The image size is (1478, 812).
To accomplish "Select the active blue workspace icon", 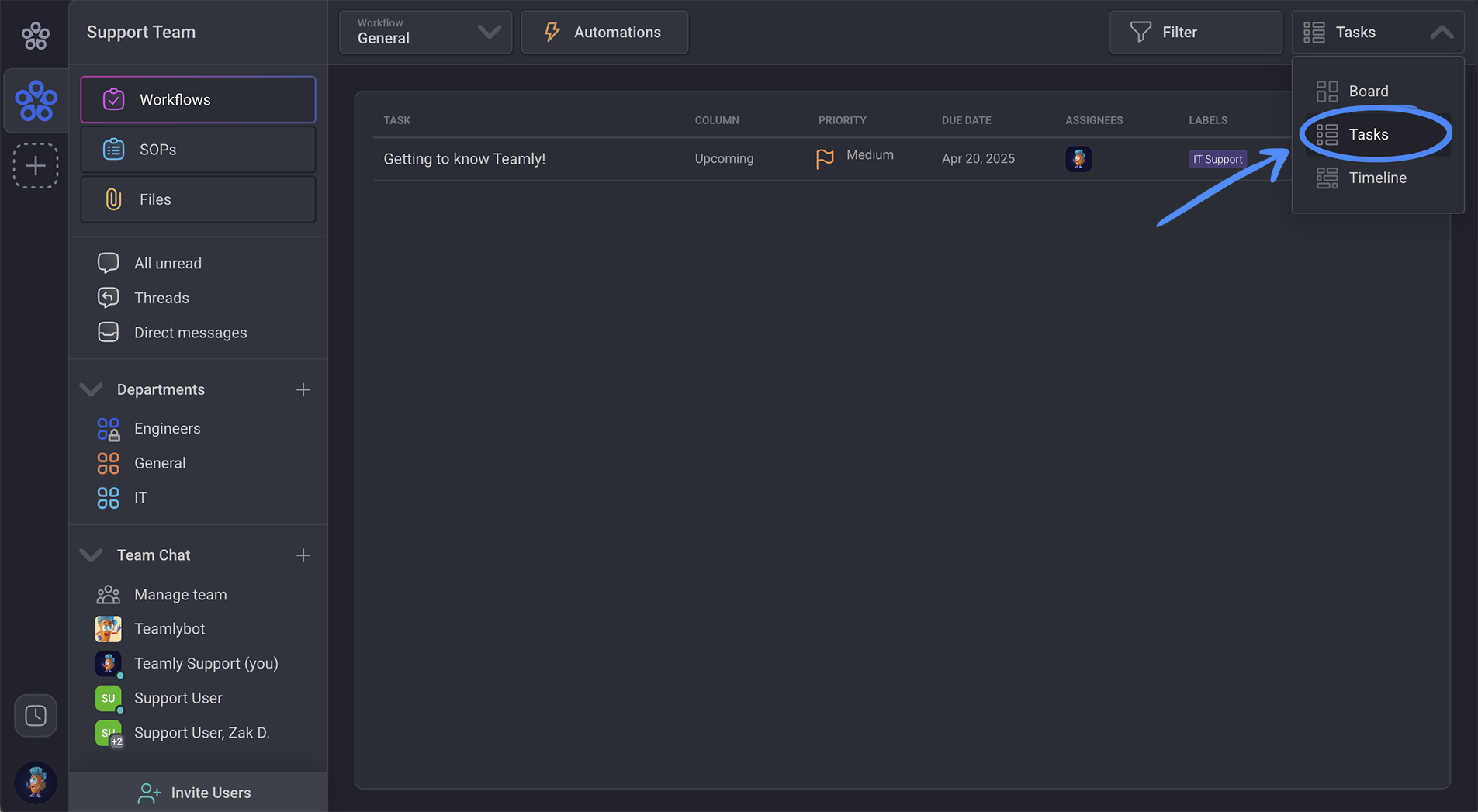I will tap(36, 101).
